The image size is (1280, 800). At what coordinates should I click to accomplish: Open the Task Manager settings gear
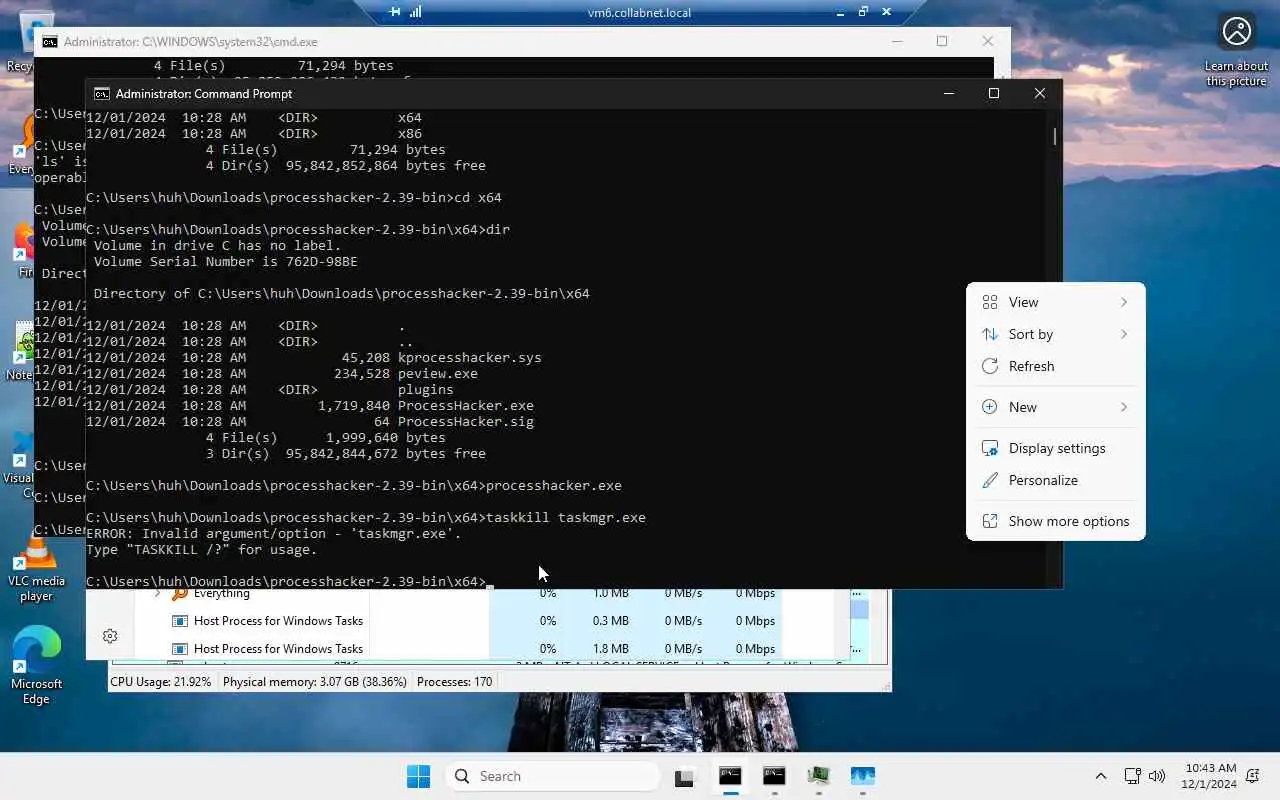tap(110, 636)
